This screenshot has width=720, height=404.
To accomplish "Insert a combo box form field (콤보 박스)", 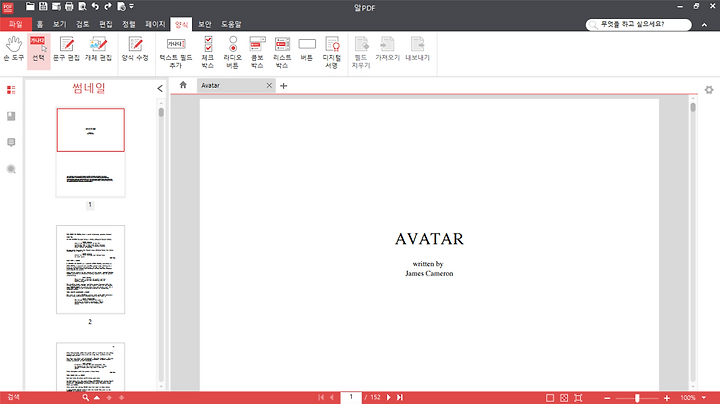I will click(257, 53).
